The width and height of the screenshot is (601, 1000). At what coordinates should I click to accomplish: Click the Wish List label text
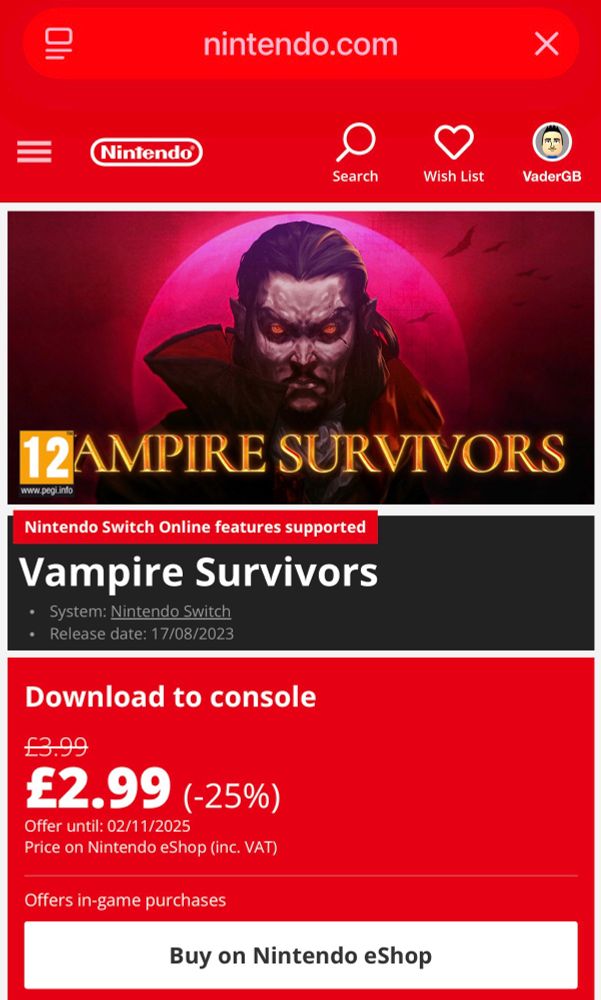point(454,177)
